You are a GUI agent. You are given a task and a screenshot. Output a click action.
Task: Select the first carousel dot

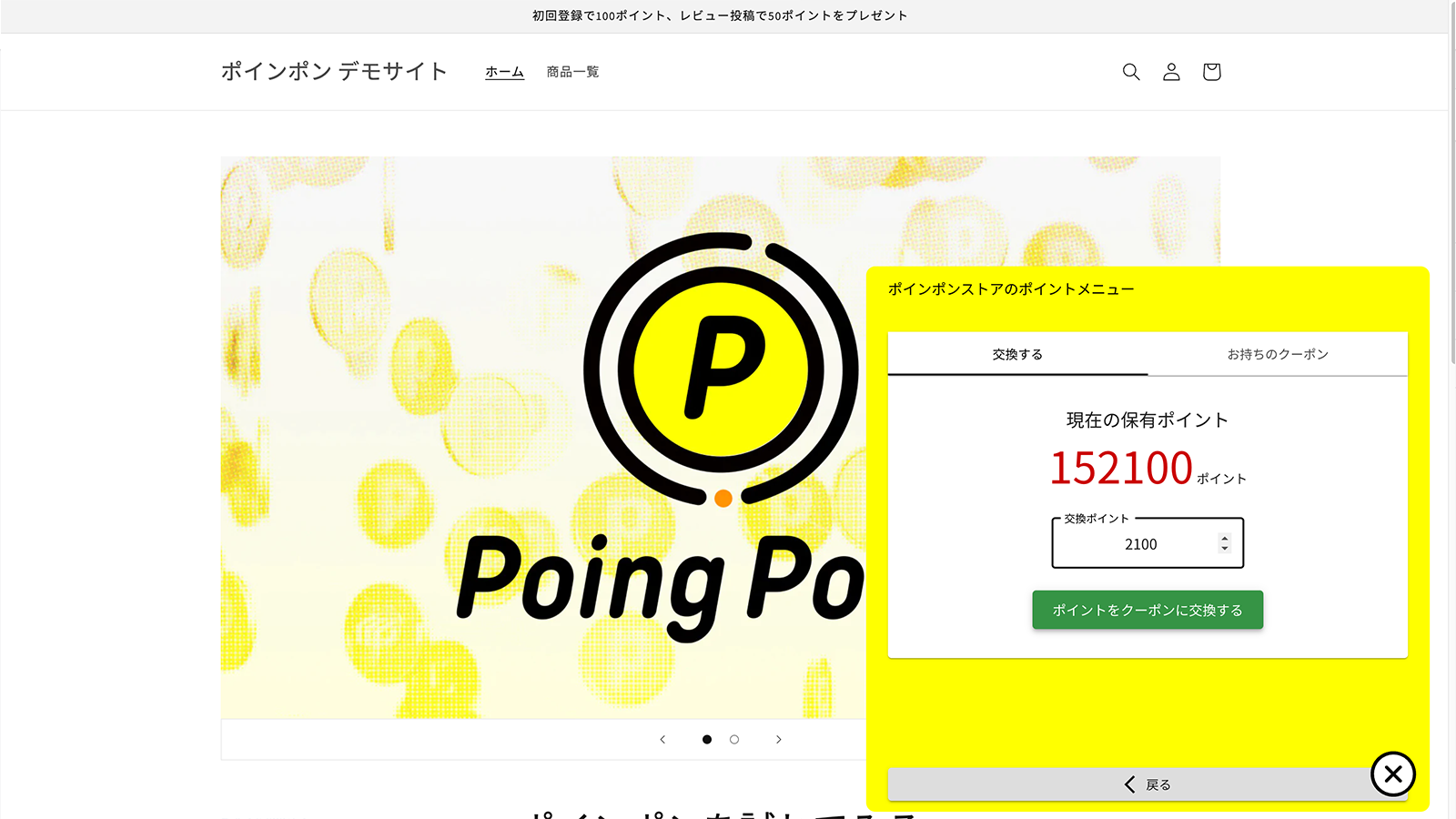[707, 740]
